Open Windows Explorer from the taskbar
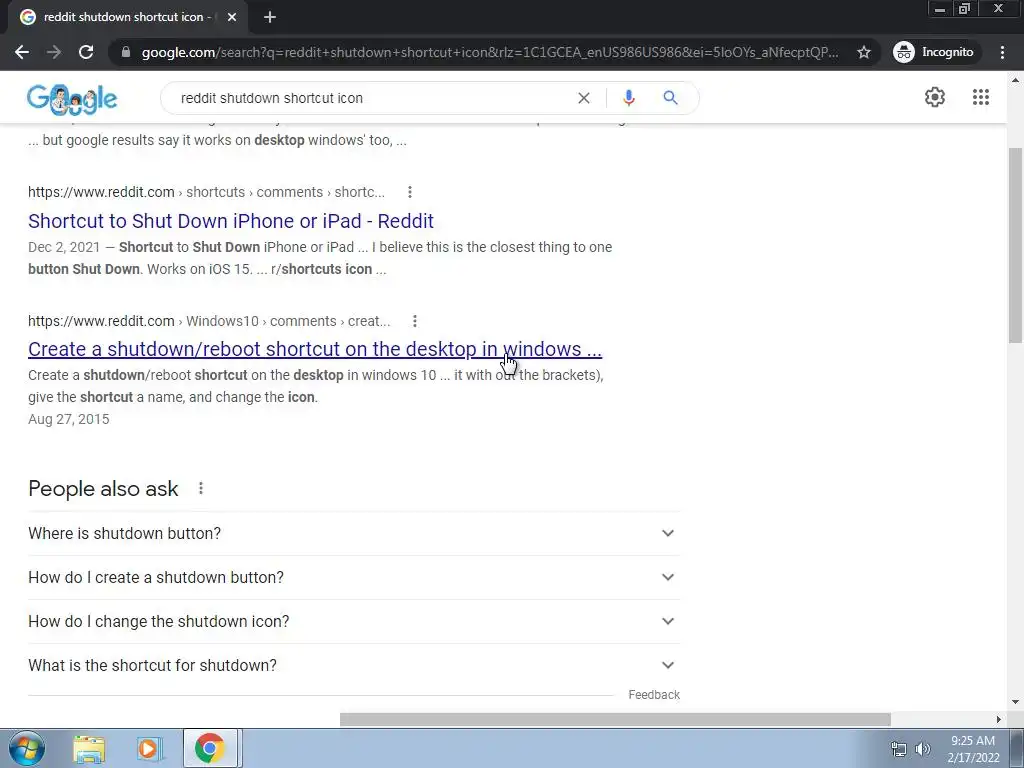Screen dimensions: 1024x768 [x=89, y=749]
